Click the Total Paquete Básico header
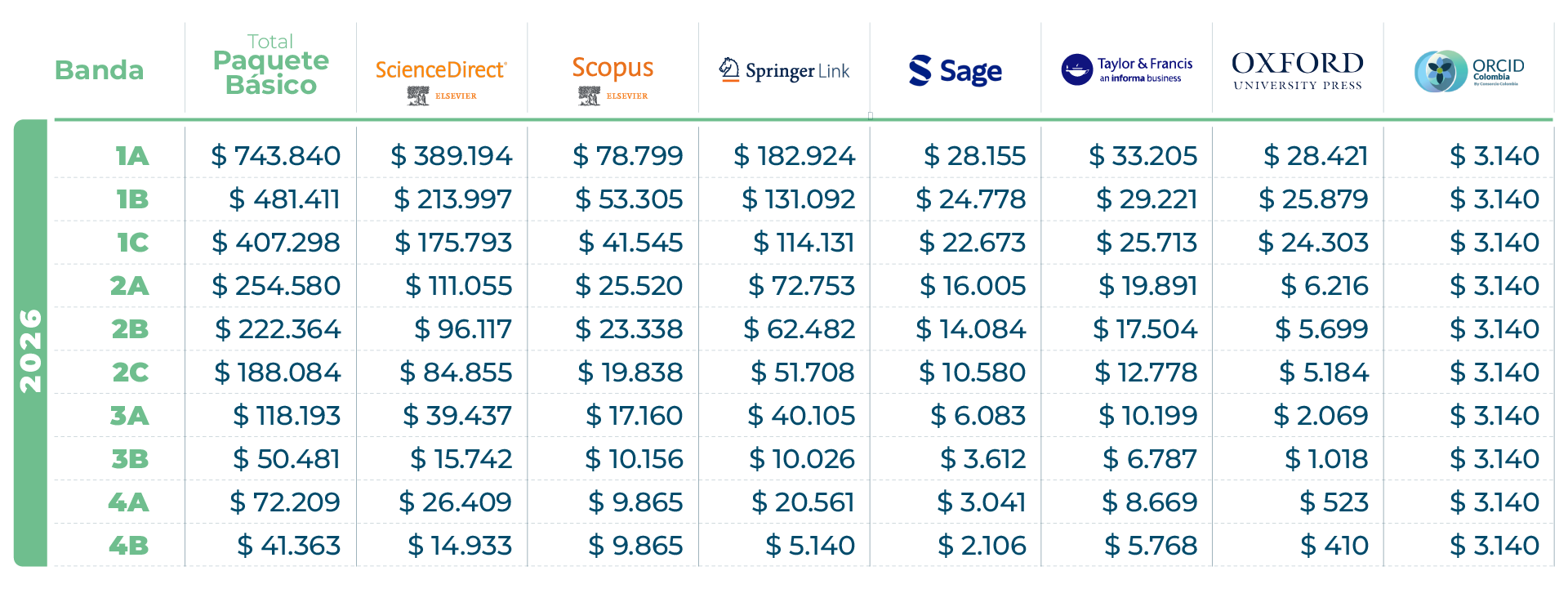1568x589 pixels. (270, 65)
